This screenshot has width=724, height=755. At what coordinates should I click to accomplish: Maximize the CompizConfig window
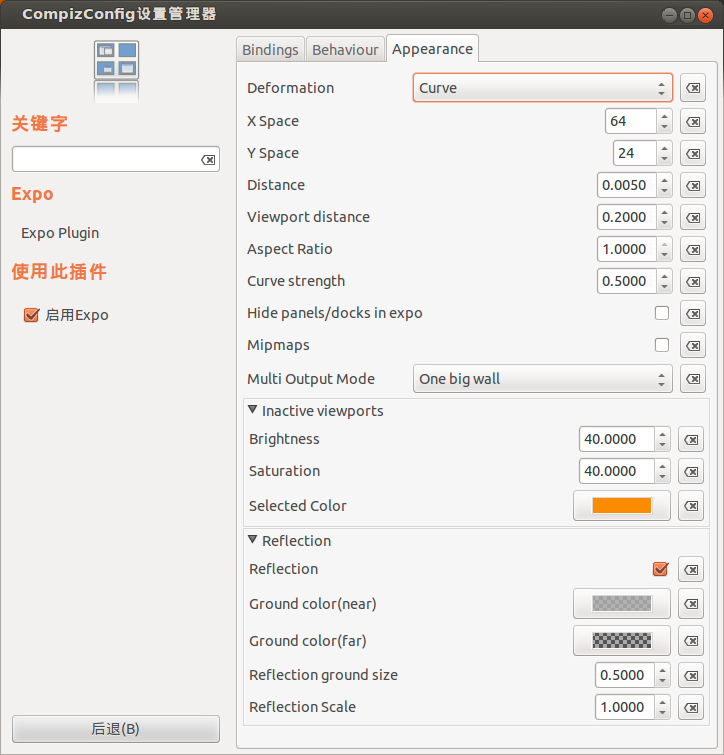(687, 15)
